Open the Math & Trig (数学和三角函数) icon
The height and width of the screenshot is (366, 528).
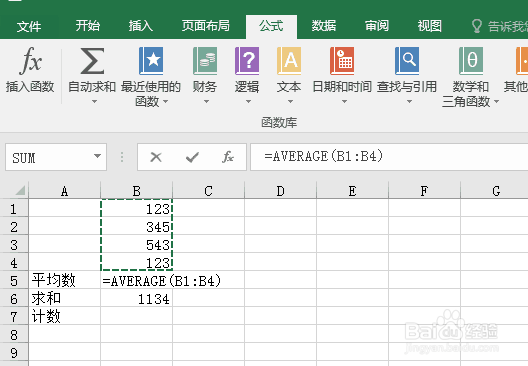click(471, 61)
